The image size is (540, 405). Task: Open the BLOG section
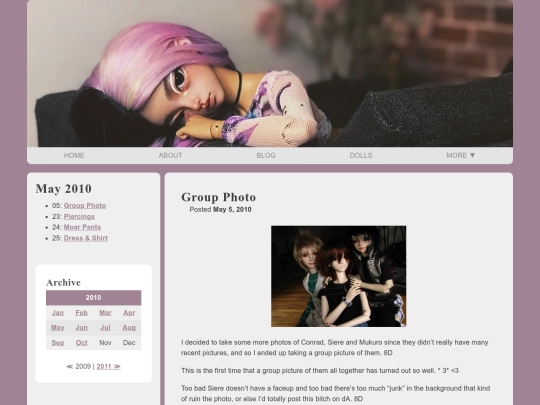[266, 155]
